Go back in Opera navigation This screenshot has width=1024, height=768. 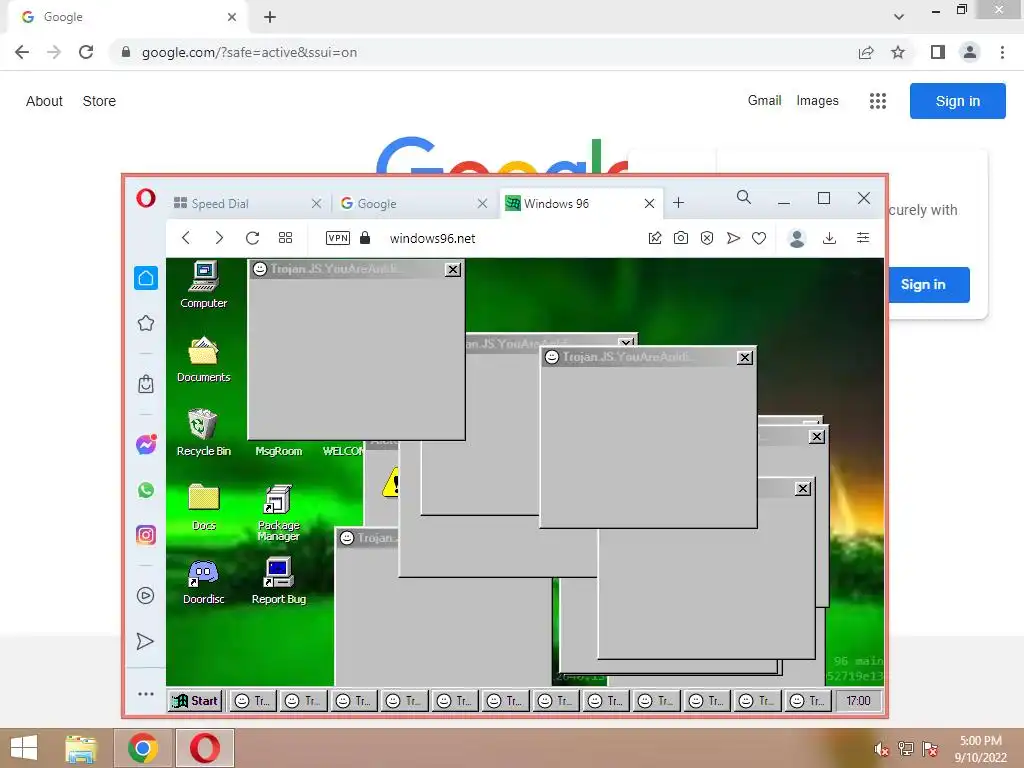point(186,238)
